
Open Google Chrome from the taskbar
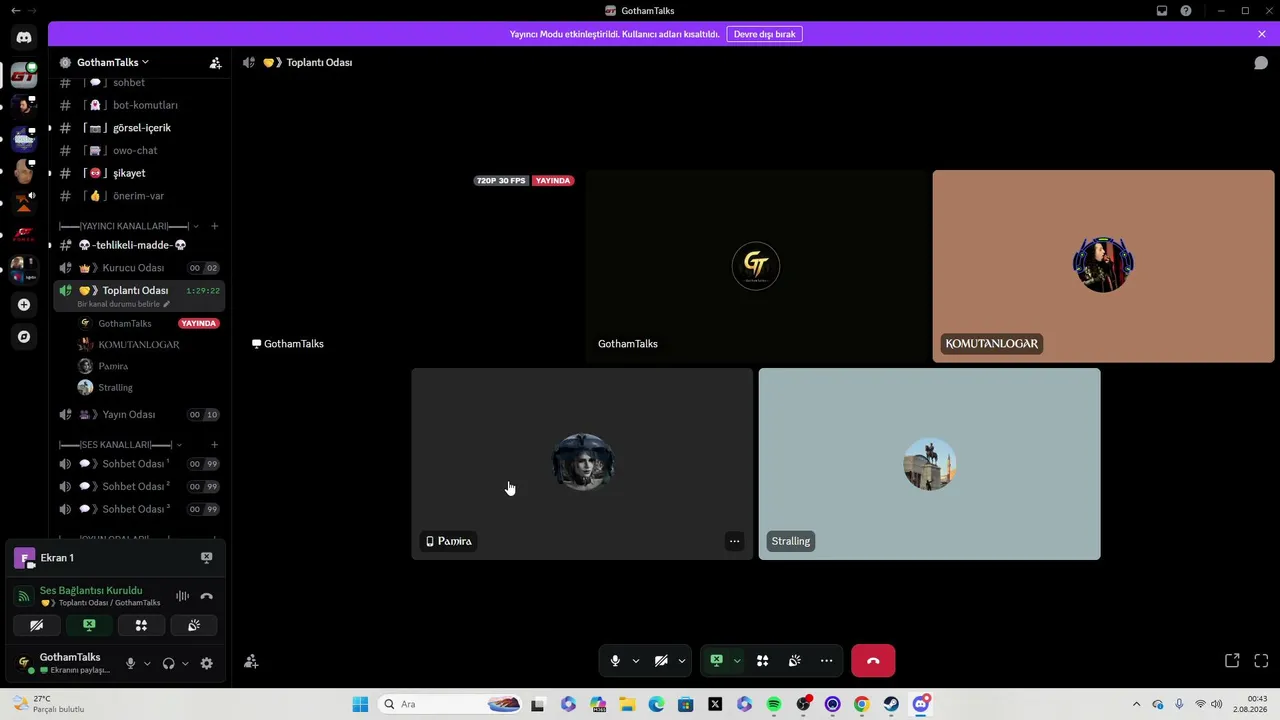pos(861,704)
